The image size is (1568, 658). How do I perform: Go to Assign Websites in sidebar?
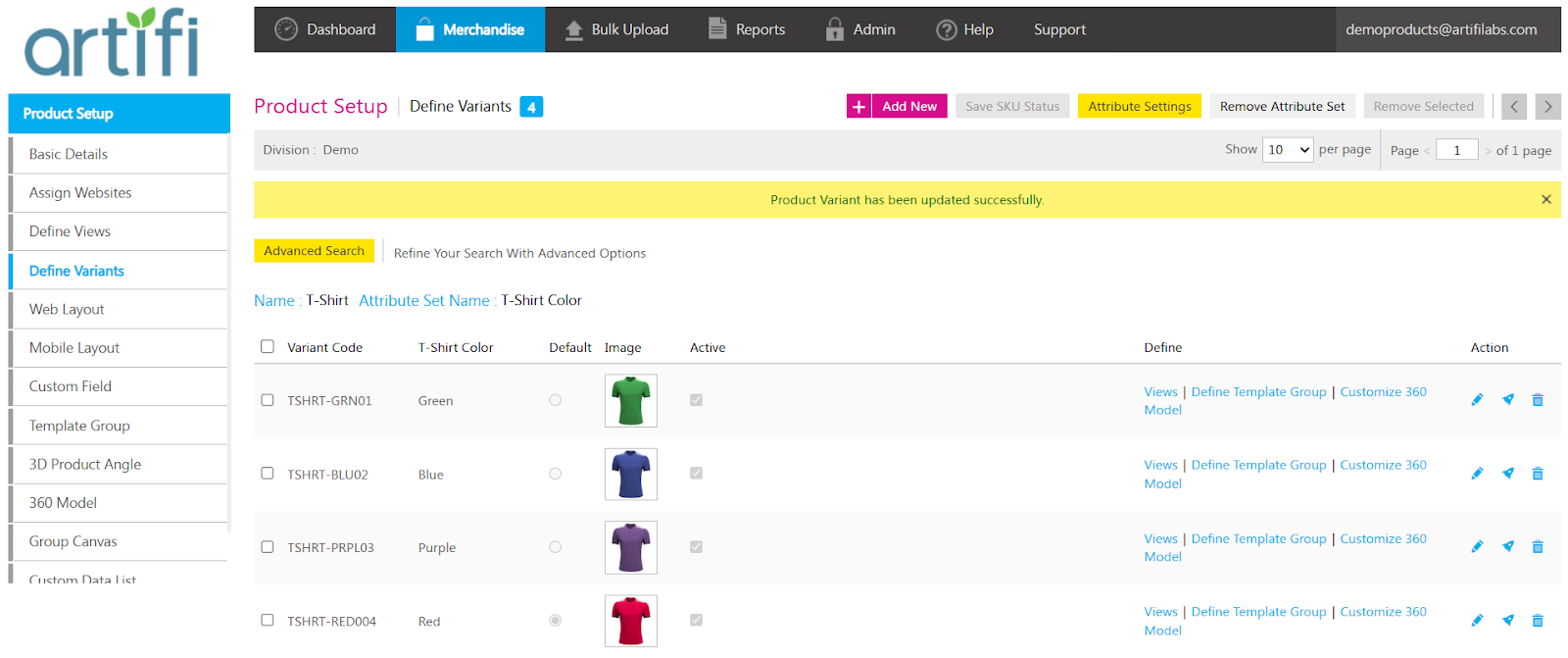tap(119, 193)
